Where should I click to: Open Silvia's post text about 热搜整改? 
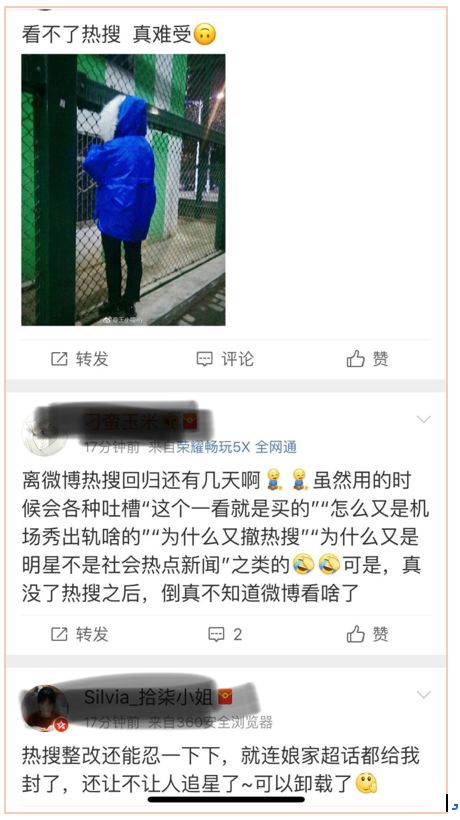[x=220, y=769]
